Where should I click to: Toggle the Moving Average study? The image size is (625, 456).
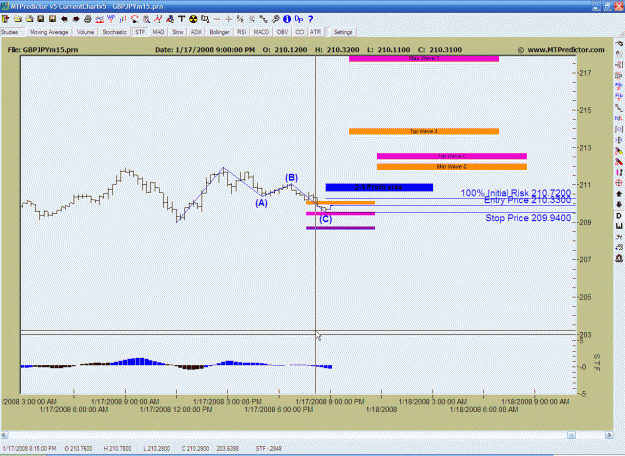(49, 32)
